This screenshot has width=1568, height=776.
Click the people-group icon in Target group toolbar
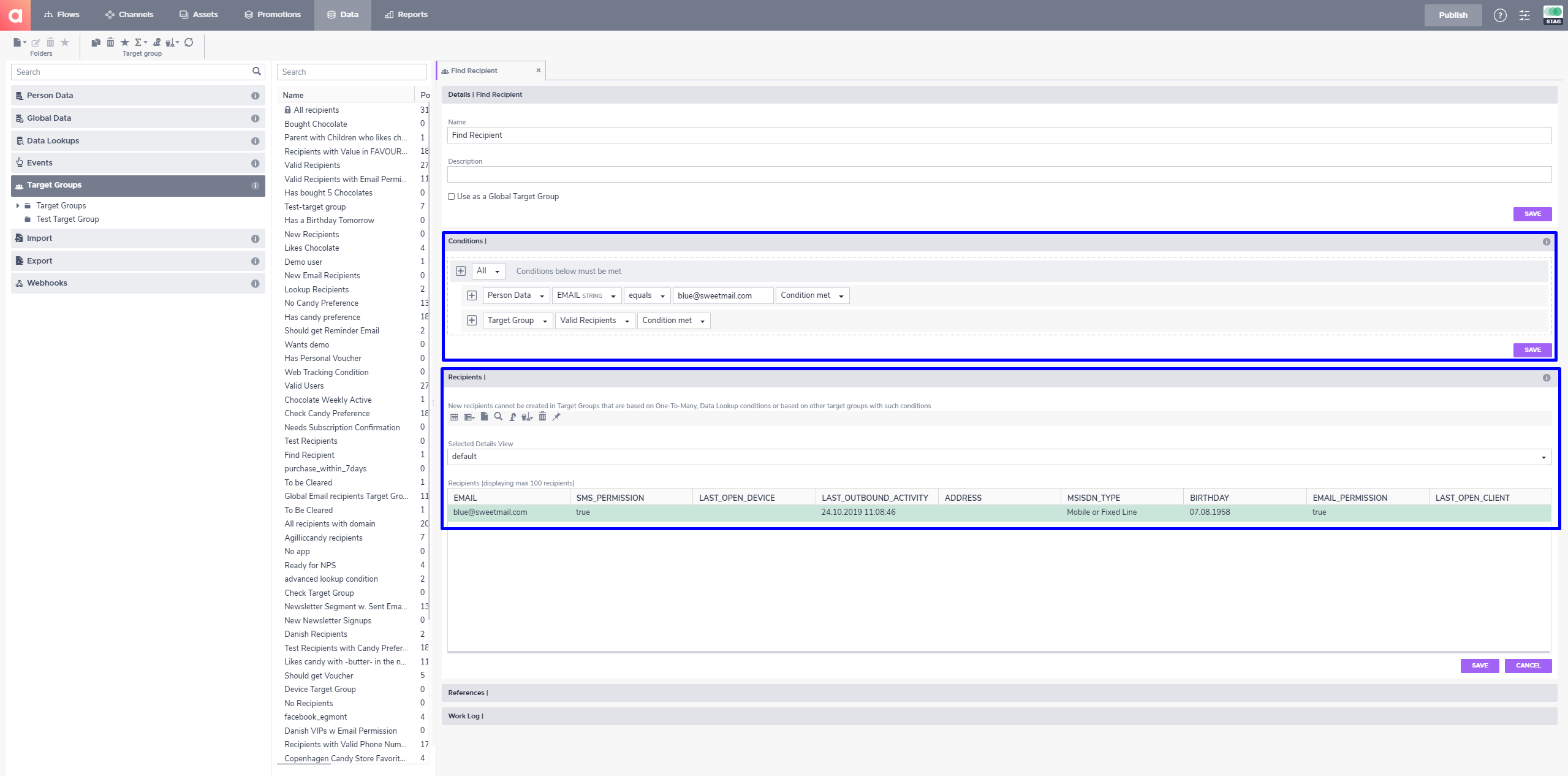point(157,42)
